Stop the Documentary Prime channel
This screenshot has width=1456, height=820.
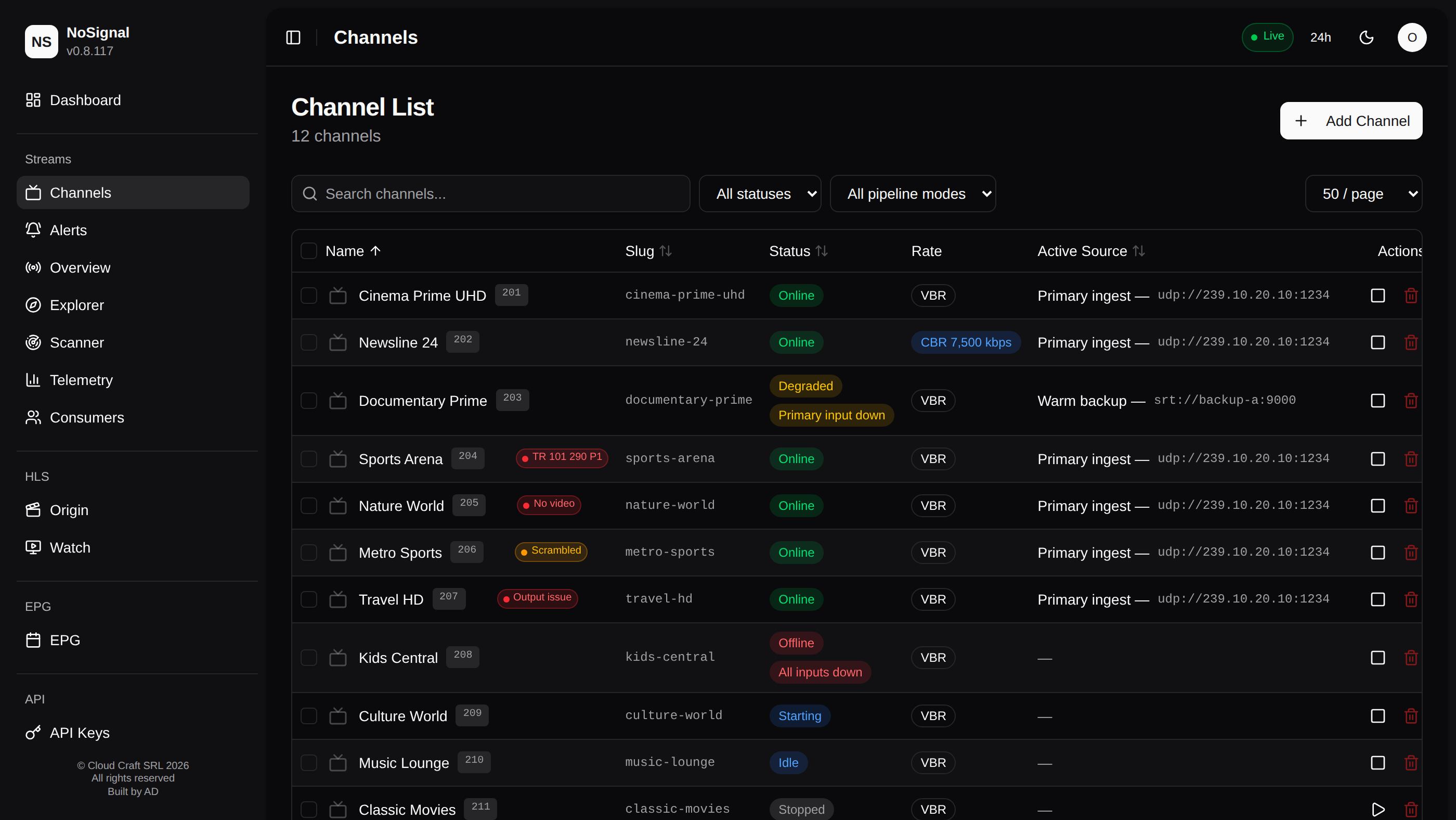(1377, 401)
